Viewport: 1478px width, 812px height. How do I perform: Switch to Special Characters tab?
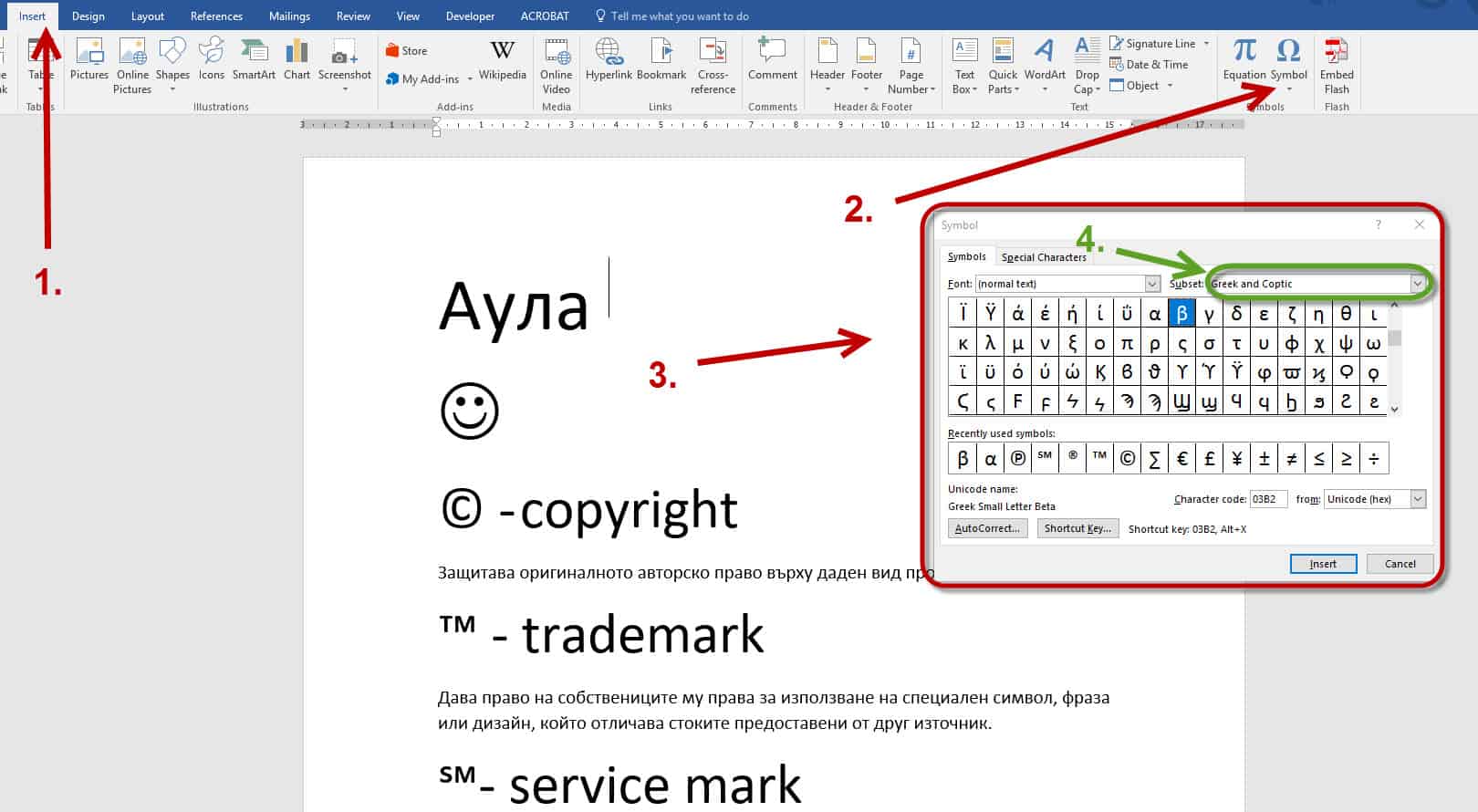[1044, 257]
